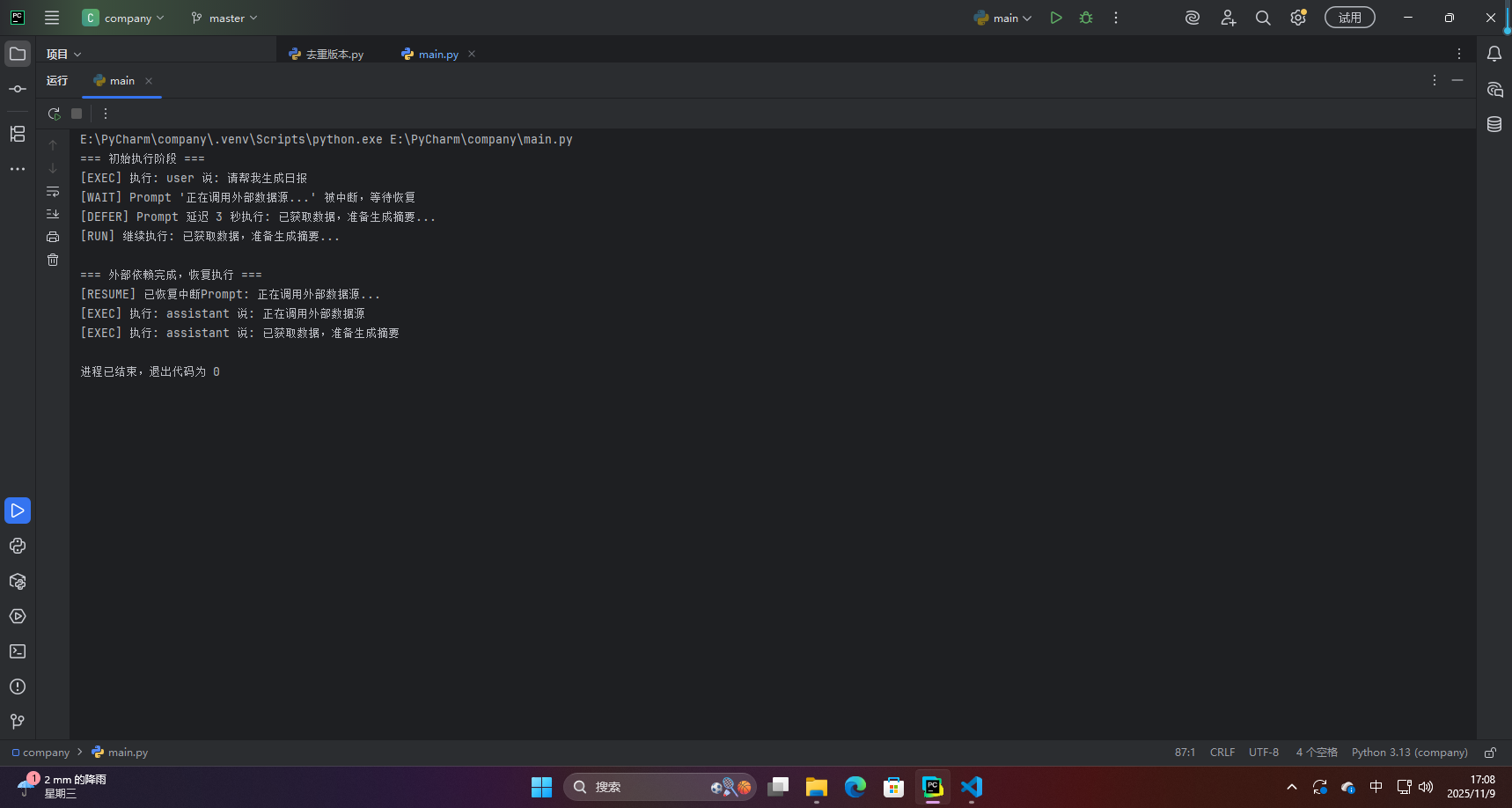Screen dimensions: 1512x808
Task: Open Visual Studio Code from the taskbar
Action: (971, 787)
